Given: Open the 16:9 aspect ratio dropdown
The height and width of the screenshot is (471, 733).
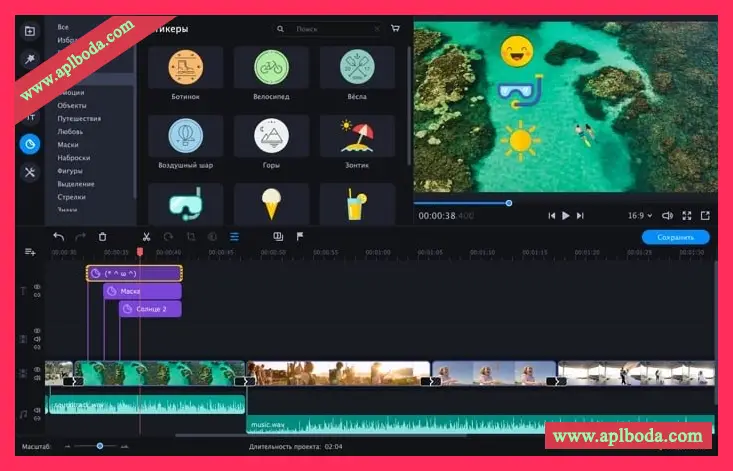Looking at the screenshot, I should pyautogui.click(x=640, y=215).
